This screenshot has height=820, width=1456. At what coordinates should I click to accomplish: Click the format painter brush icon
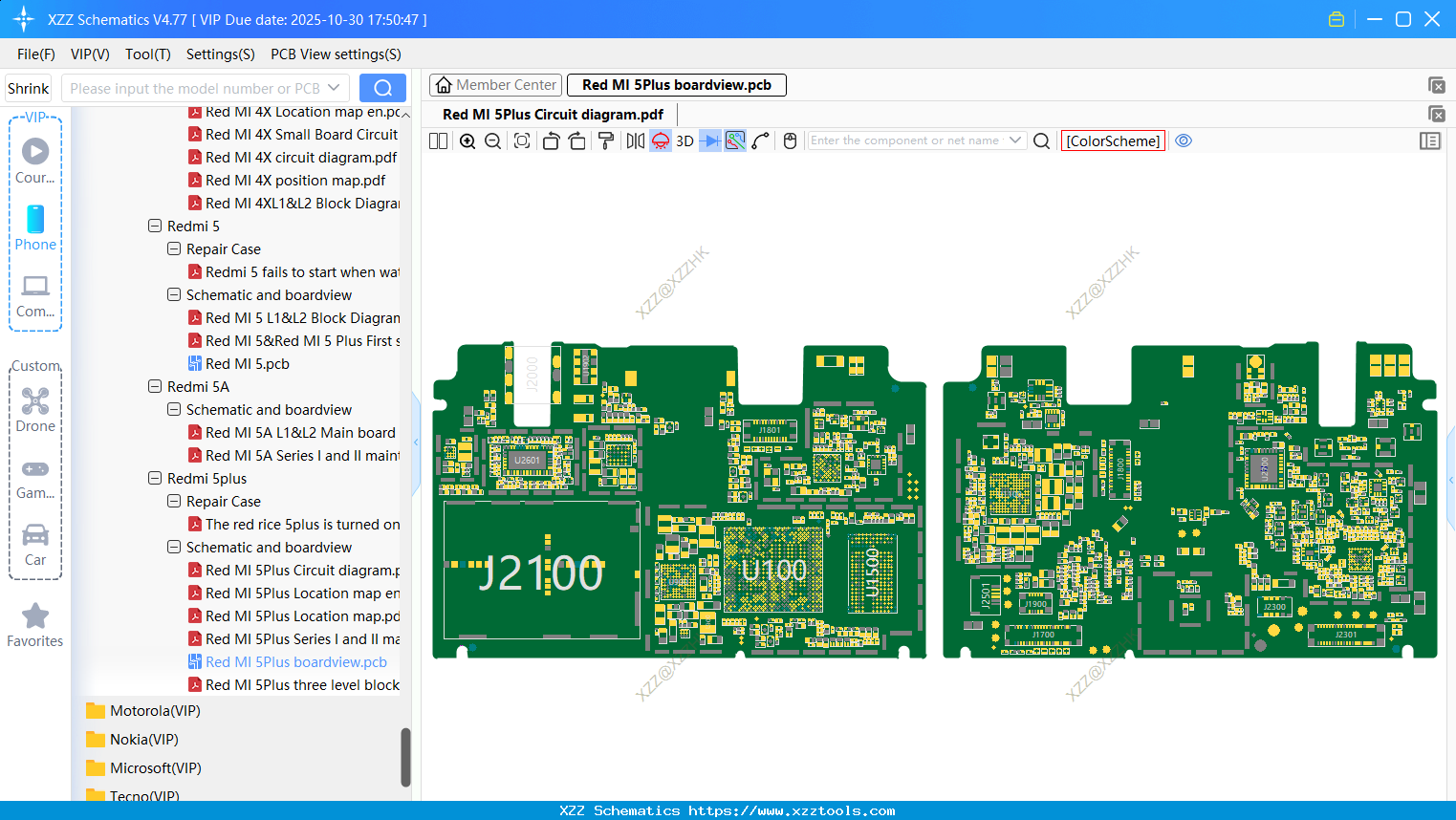606,141
